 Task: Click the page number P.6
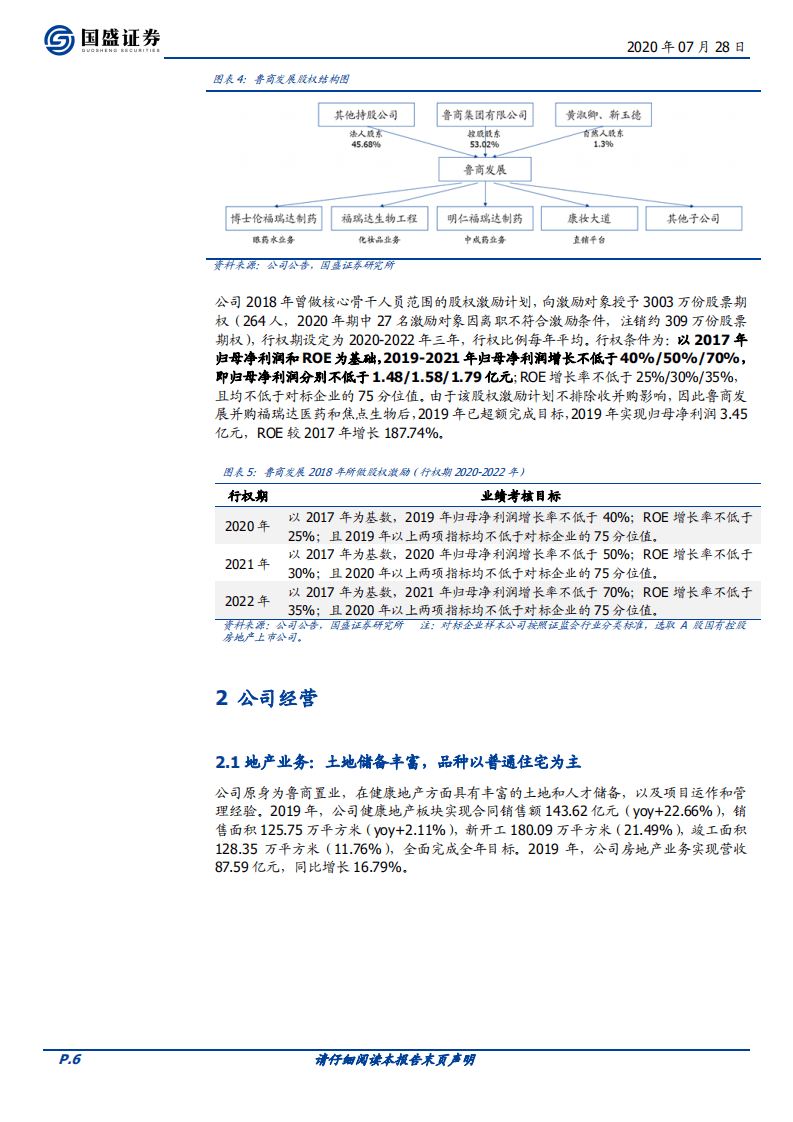click(69, 1059)
